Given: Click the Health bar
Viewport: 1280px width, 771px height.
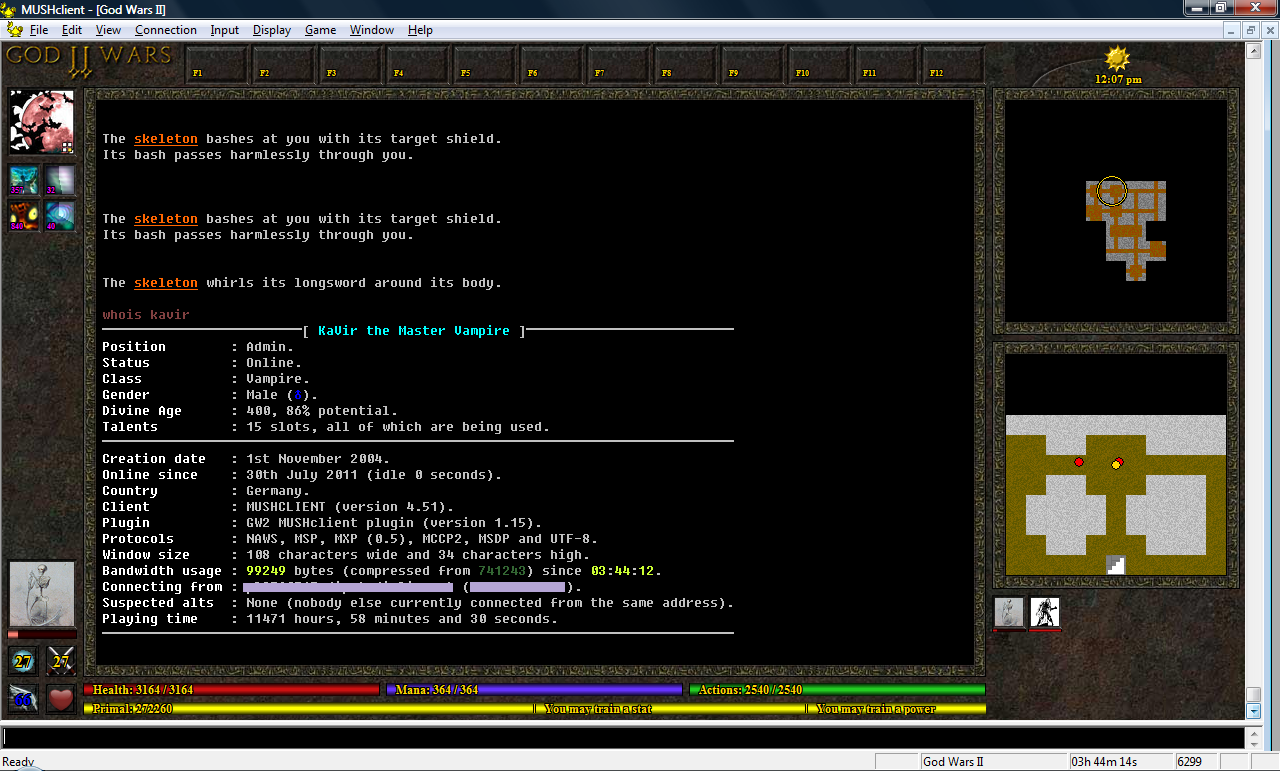Looking at the screenshot, I should click(232, 689).
